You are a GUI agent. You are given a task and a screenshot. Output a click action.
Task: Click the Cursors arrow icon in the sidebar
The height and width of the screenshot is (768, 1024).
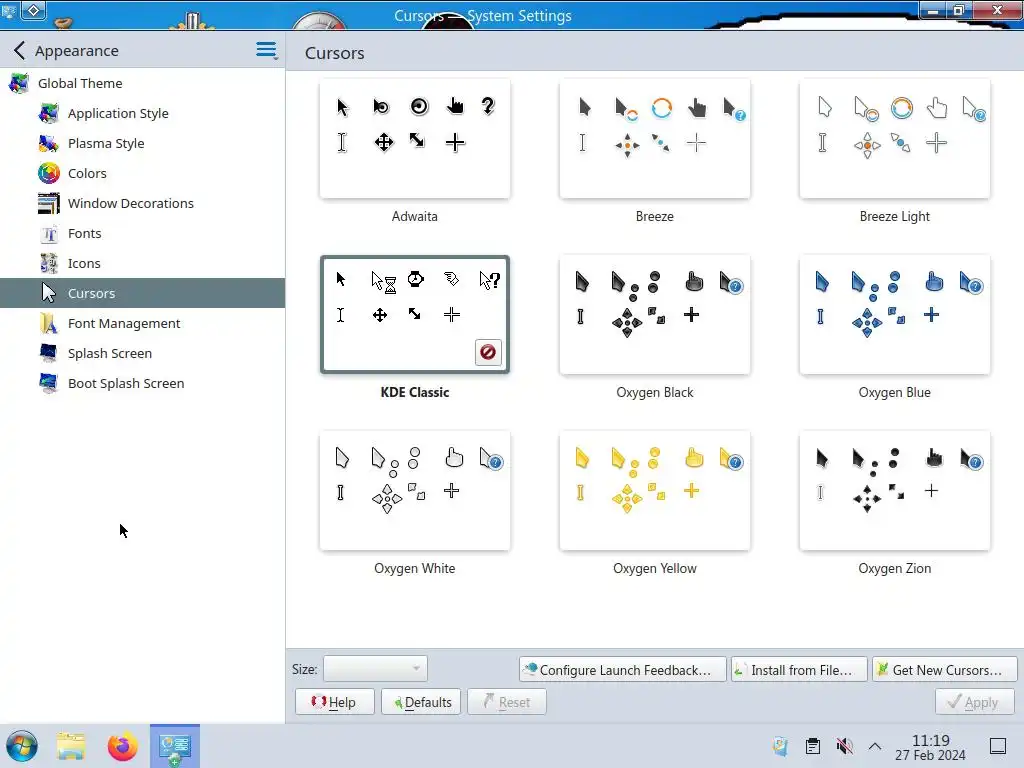[x=49, y=293]
